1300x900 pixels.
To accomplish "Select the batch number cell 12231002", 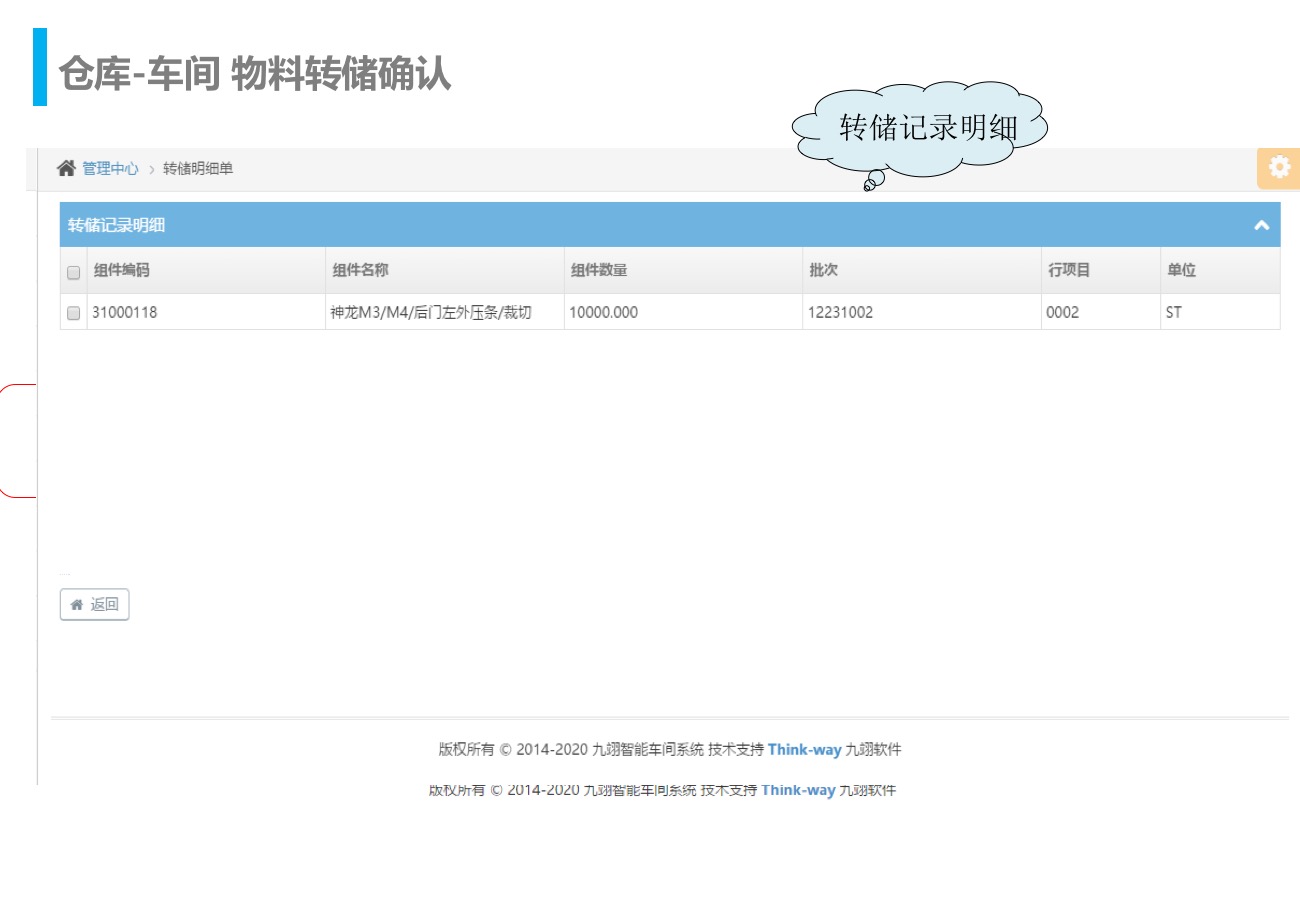I will pyautogui.click(x=840, y=312).
